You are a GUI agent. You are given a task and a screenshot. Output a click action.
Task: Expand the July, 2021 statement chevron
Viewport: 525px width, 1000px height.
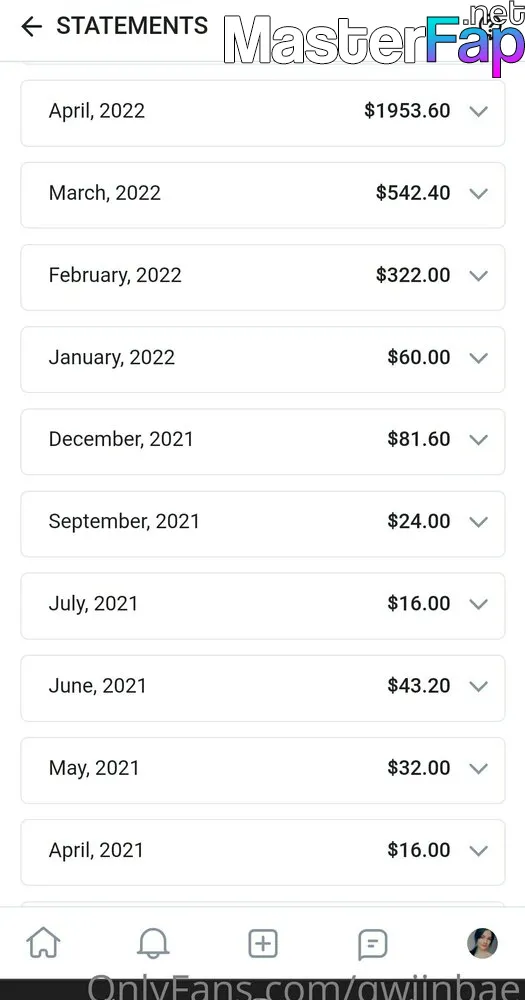click(478, 603)
